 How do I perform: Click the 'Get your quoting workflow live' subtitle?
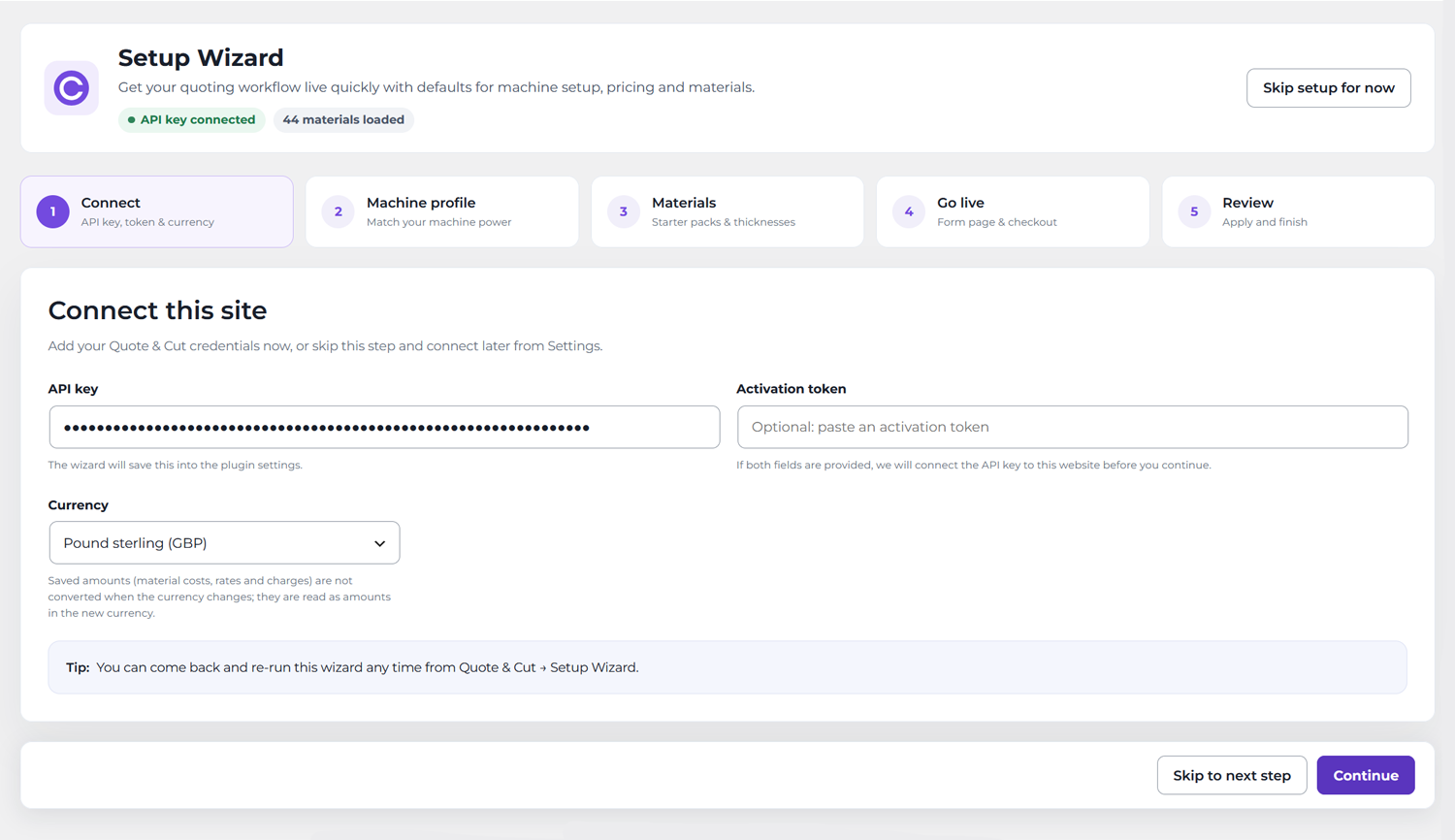tap(436, 87)
